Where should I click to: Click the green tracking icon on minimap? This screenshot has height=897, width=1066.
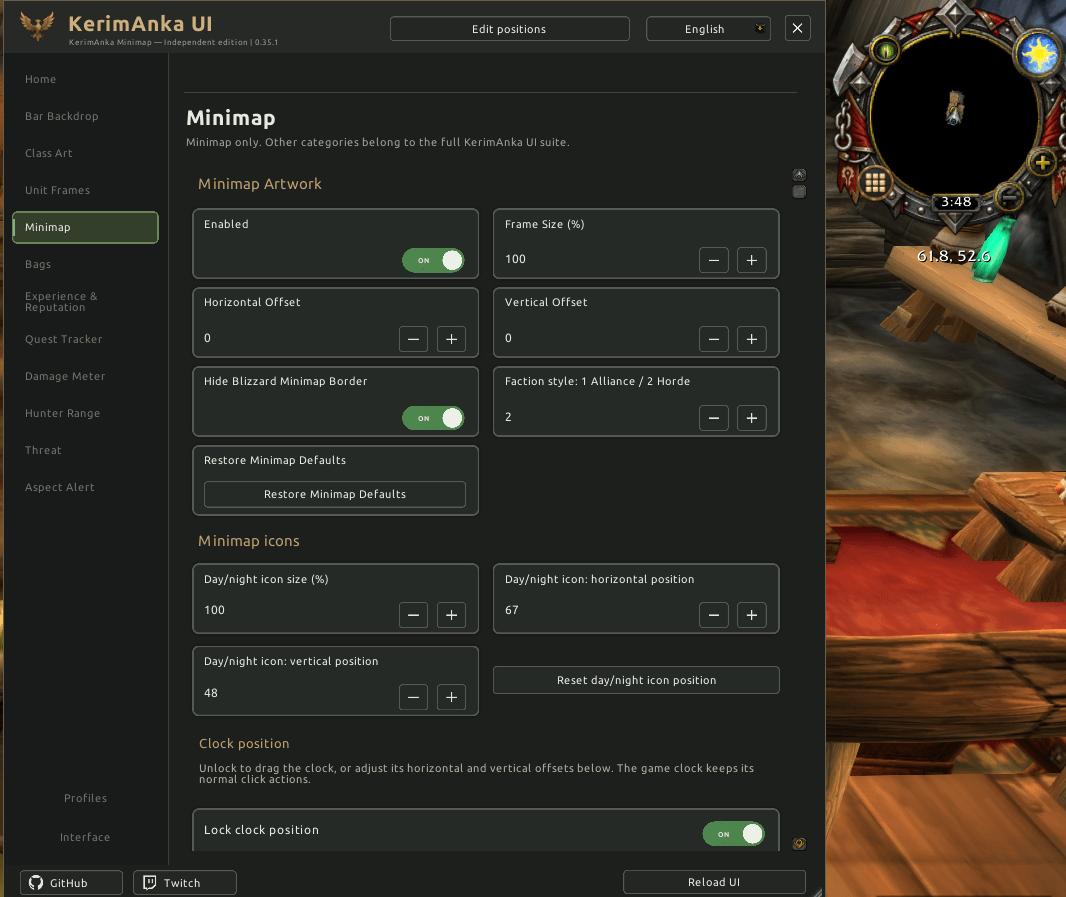885,50
